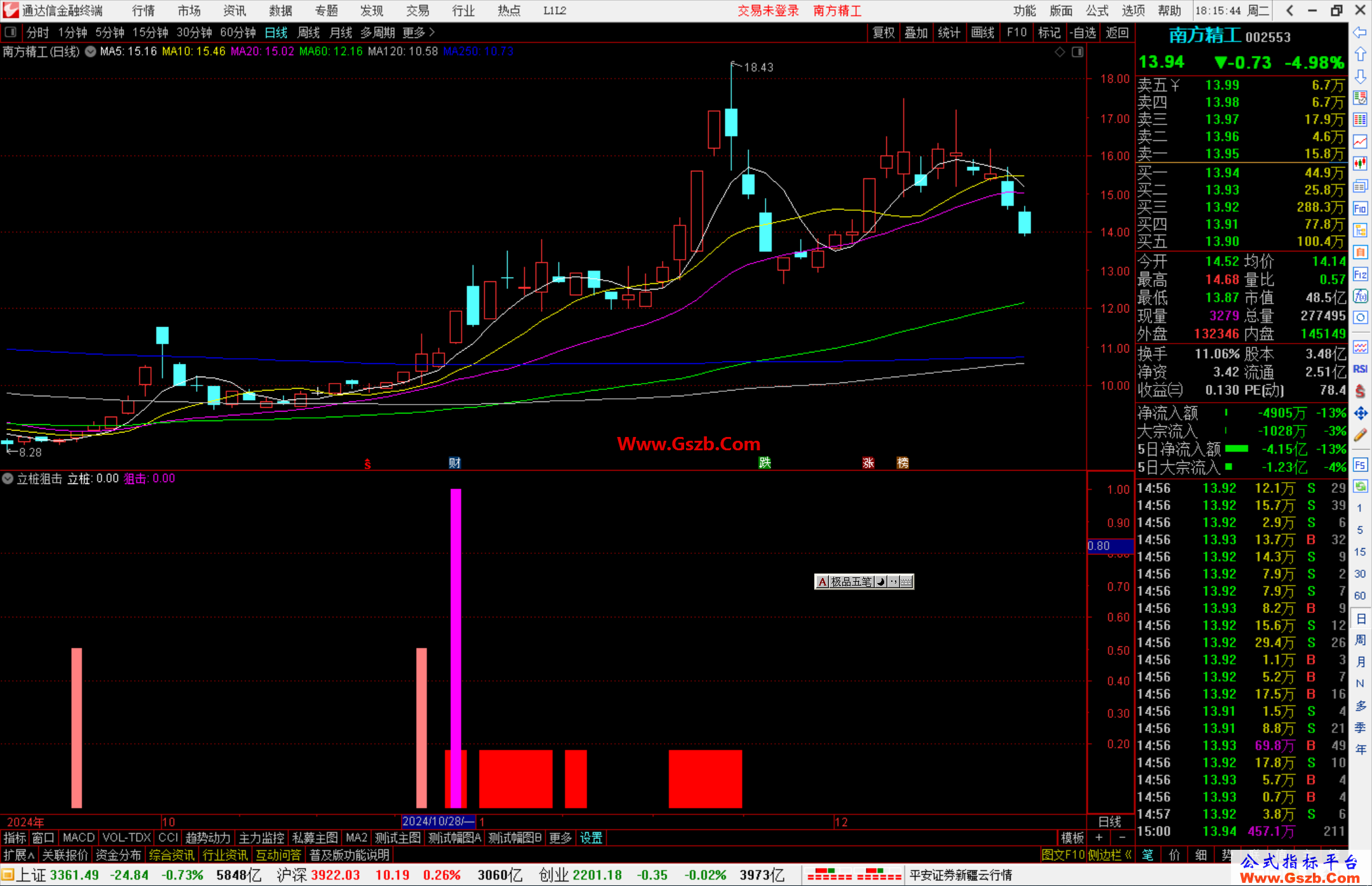The height and width of the screenshot is (886, 1372).
Task: Select the 季 period in right sidebar
Action: point(1360,728)
